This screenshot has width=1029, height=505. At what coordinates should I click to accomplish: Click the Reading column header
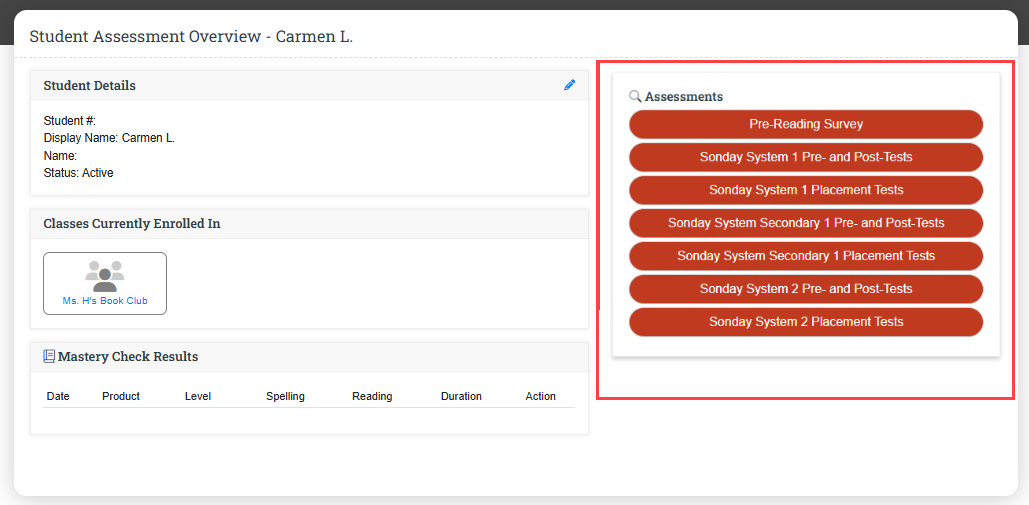tap(372, 396)
